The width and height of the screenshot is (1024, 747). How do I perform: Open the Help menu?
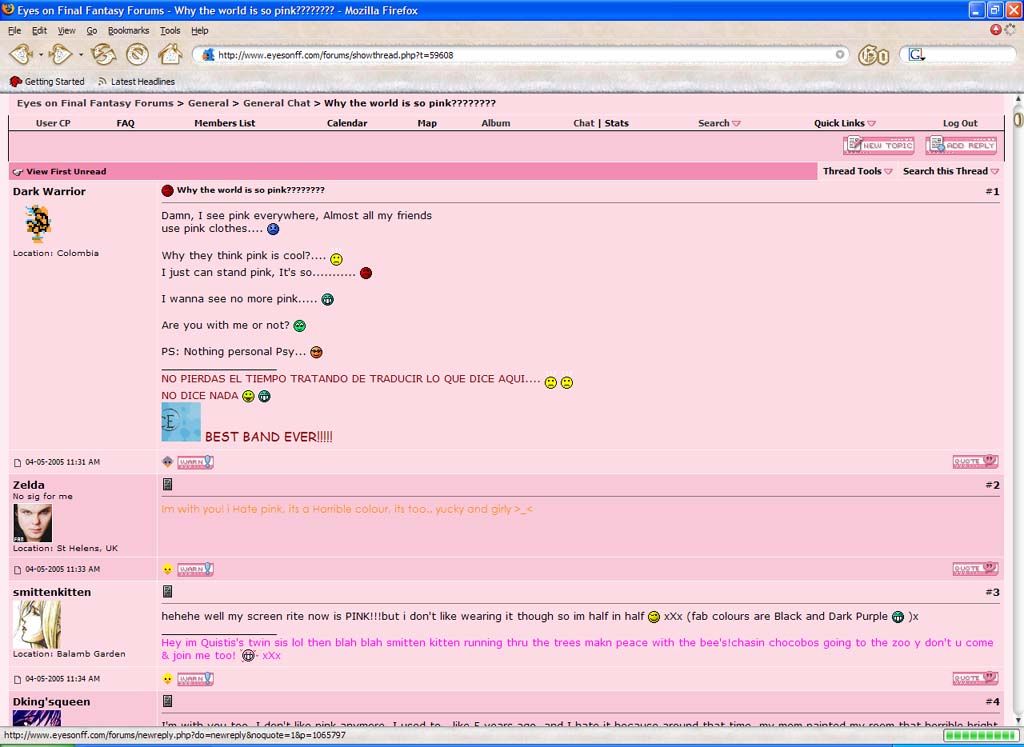tap(199, 31)
